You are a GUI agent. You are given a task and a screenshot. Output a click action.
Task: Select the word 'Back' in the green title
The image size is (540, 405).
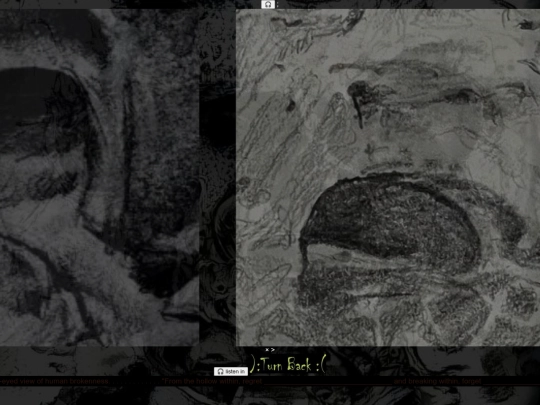click(299, 364)
